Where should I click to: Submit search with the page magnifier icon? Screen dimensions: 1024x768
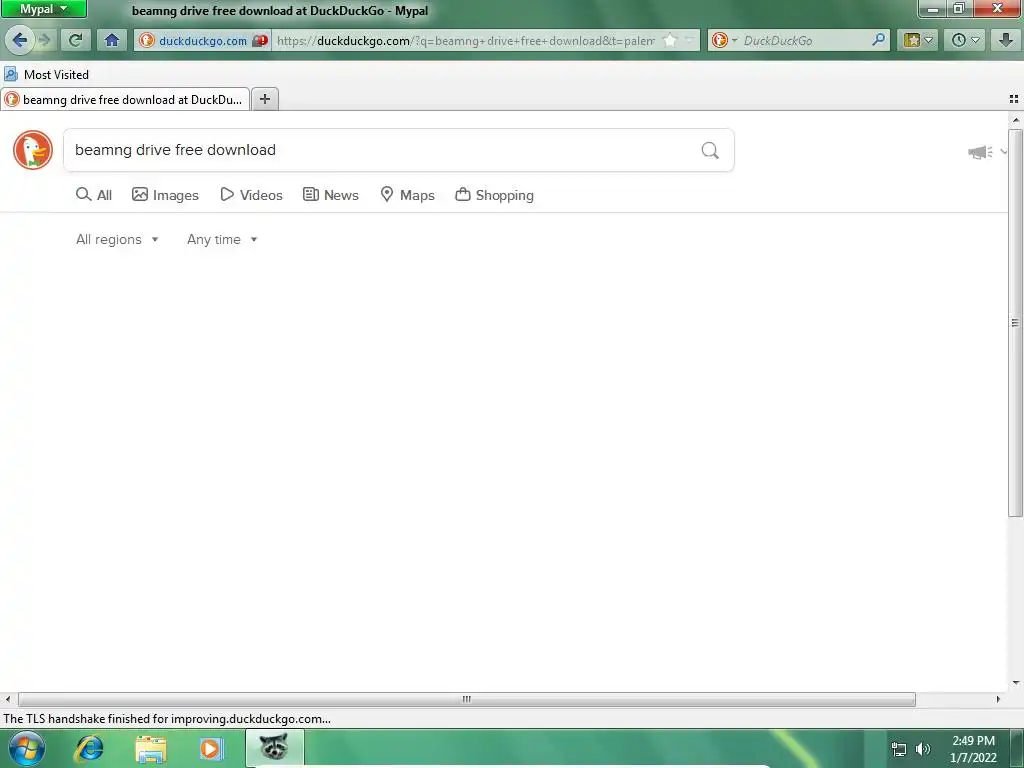(x=710, y=151)
